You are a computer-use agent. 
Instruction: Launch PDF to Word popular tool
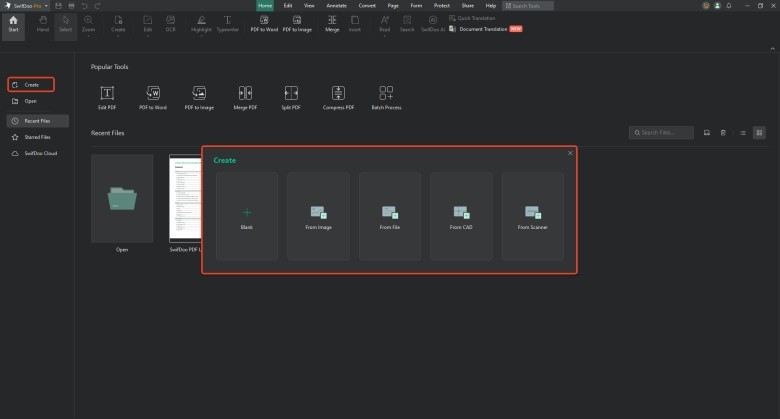point(153,98)
